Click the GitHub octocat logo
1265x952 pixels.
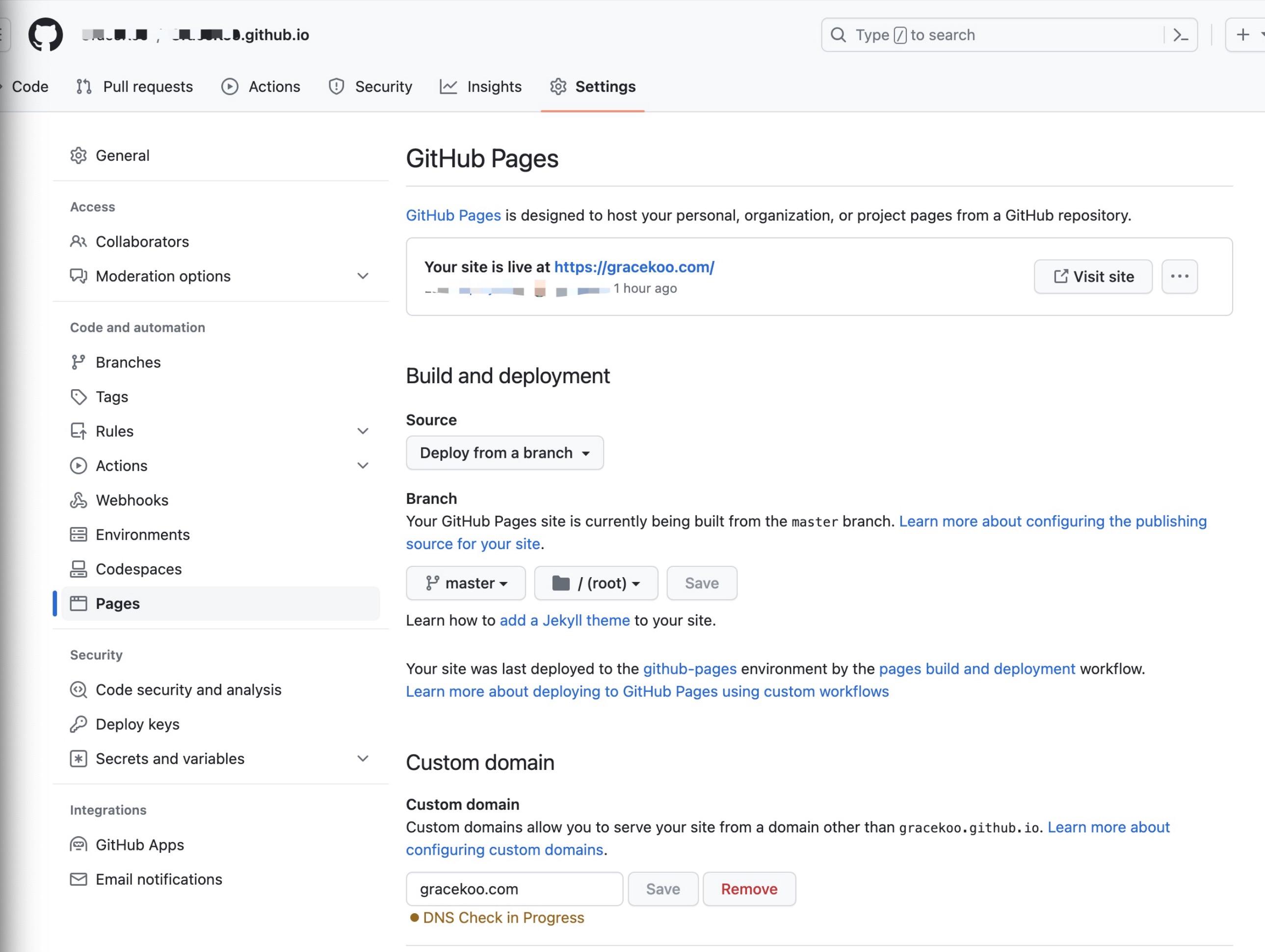(45, 34)
